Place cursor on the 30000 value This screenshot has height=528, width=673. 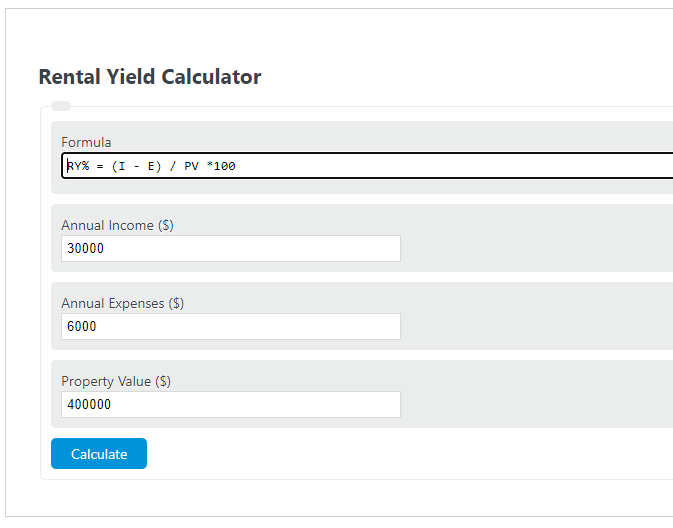86,249
